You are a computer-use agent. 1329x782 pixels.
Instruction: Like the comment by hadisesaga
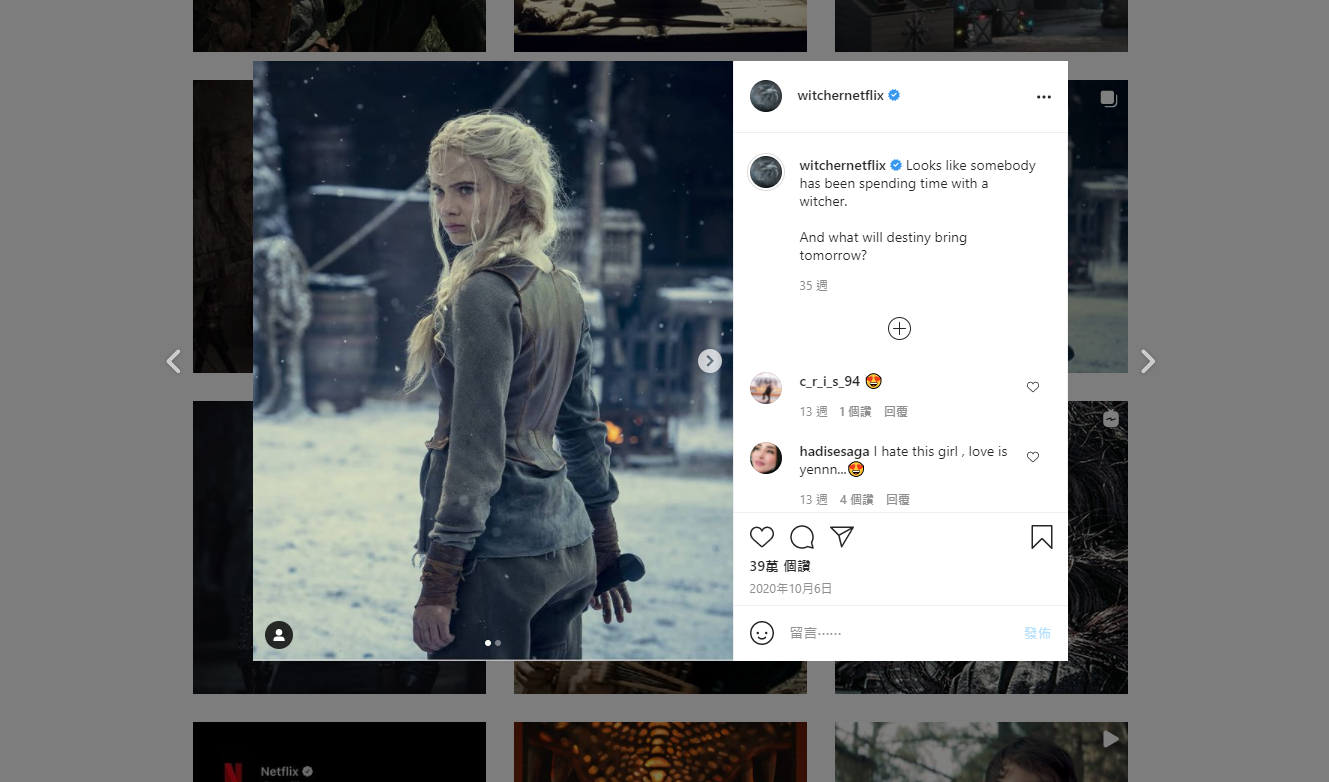click(1033, 457)
